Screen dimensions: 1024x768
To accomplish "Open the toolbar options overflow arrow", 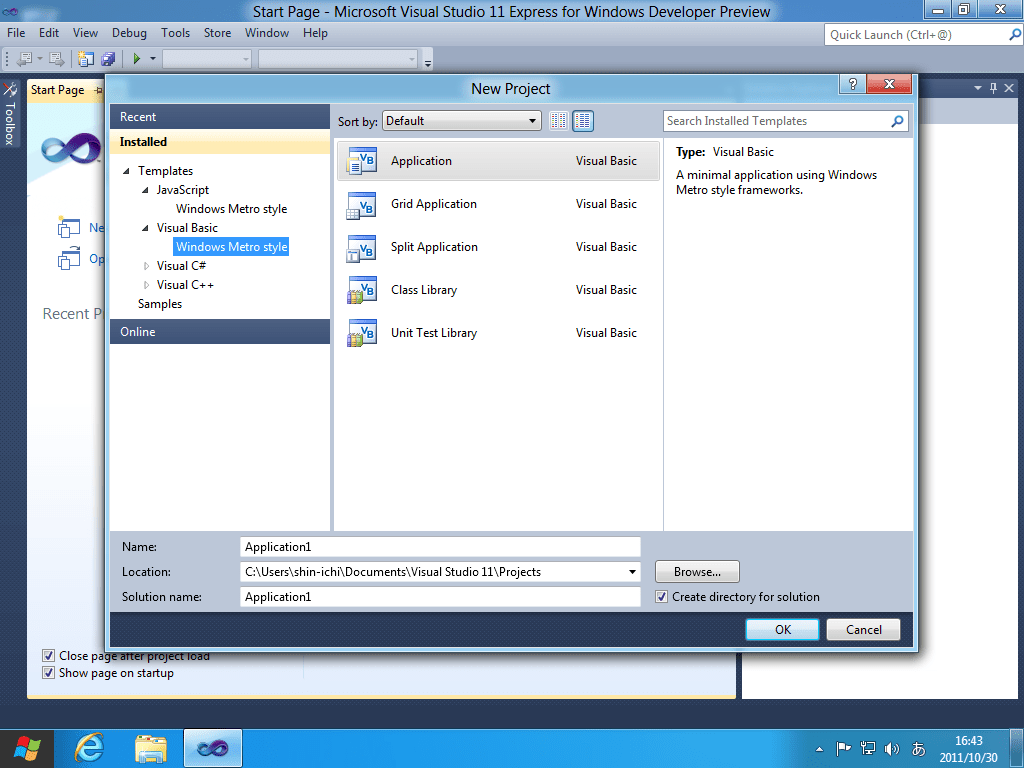I will point(428,63).
